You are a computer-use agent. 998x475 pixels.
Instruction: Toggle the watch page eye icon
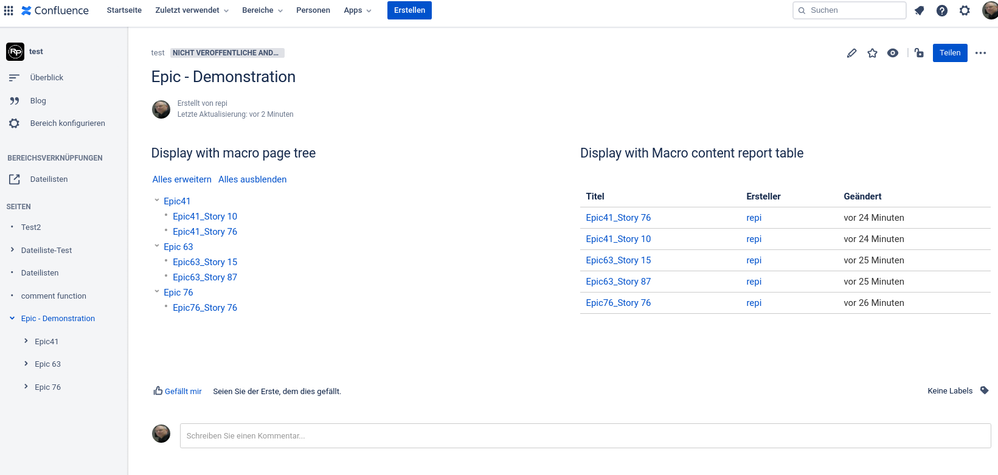893,53
